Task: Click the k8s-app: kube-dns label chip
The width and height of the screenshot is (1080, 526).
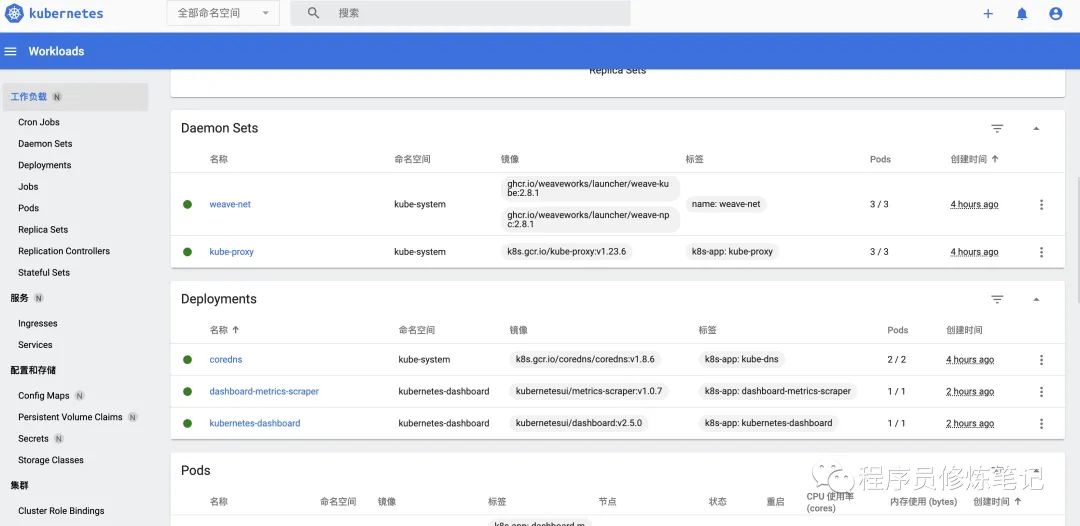Action: (x=742, y=359)
